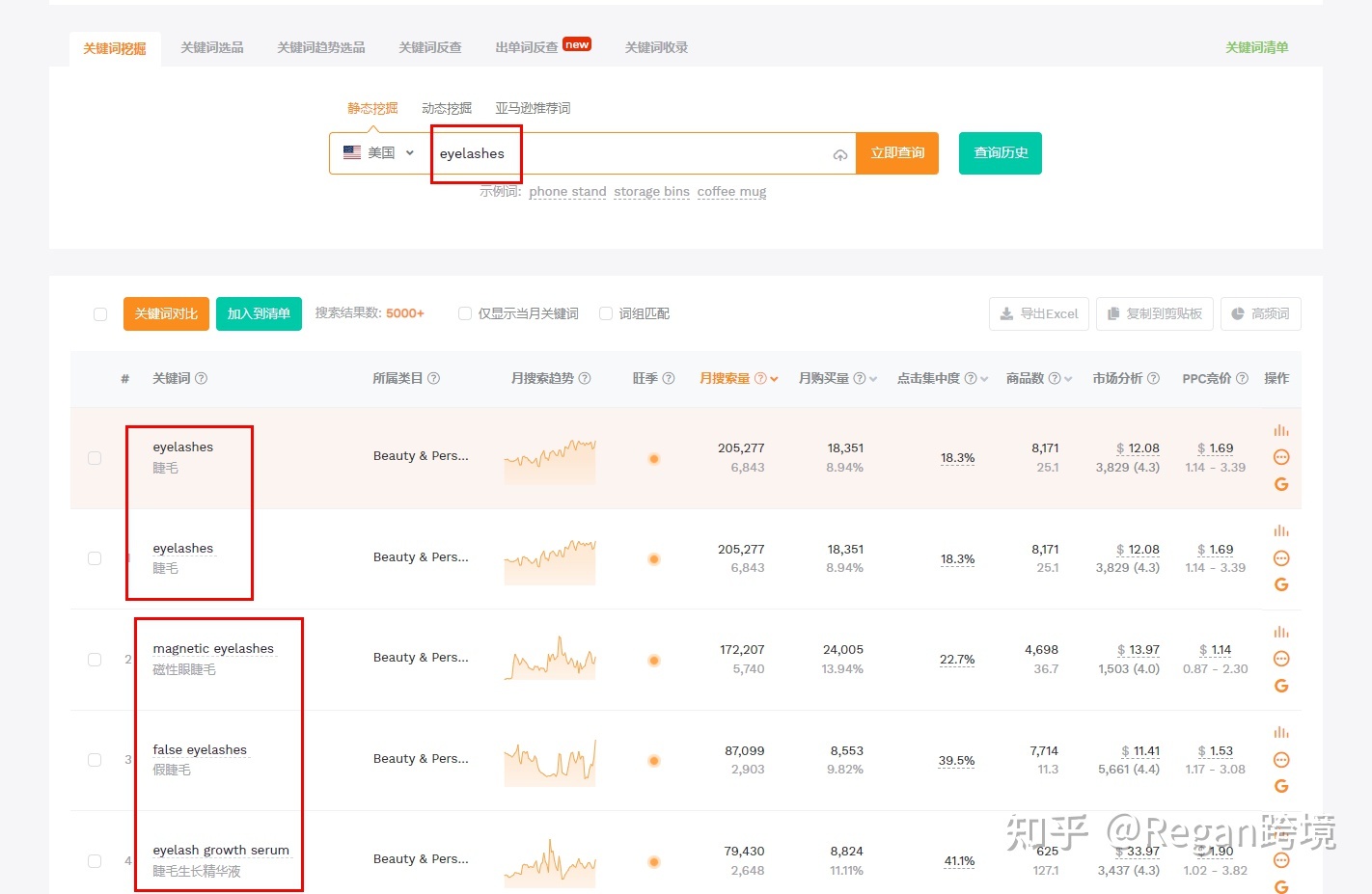
Task: Open the 美国 country dropdown
Action: 379,153
